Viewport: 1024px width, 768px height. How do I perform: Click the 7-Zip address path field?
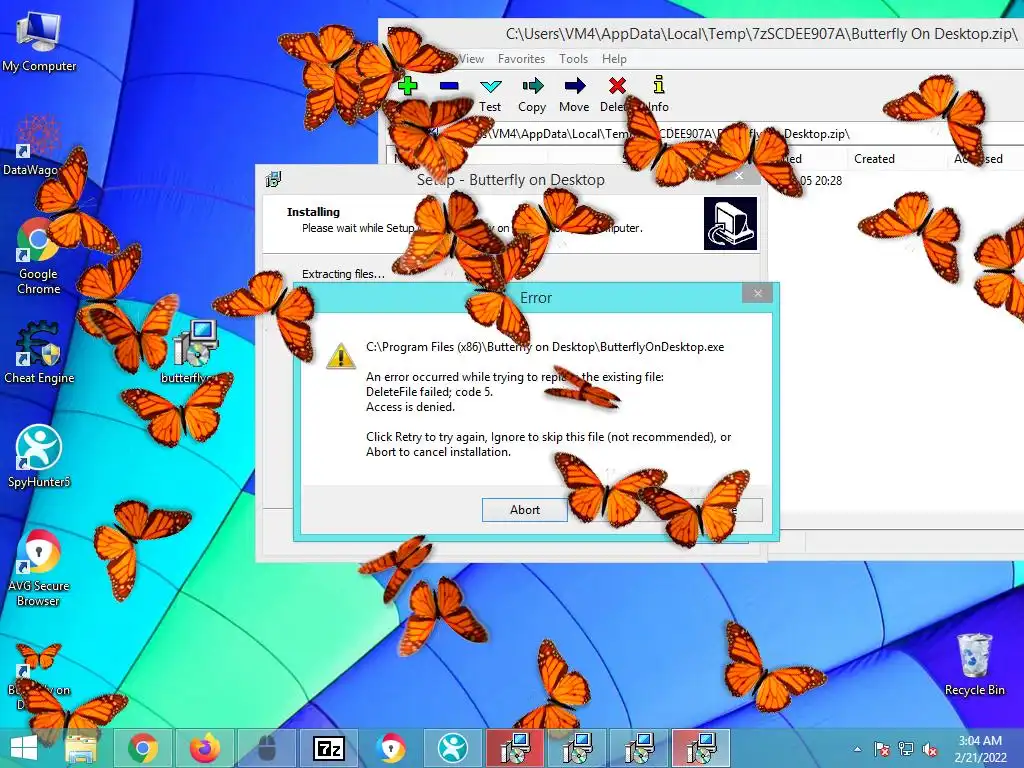pos(705,134)
